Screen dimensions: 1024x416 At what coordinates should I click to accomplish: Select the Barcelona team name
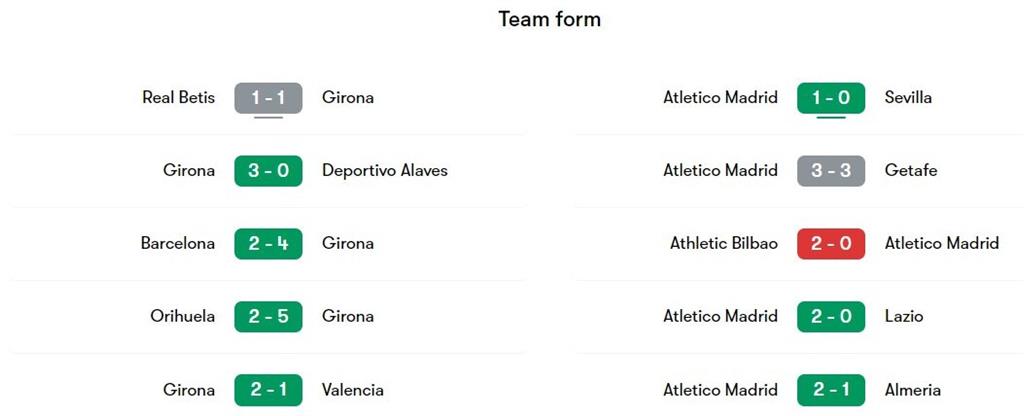[177, 244]
